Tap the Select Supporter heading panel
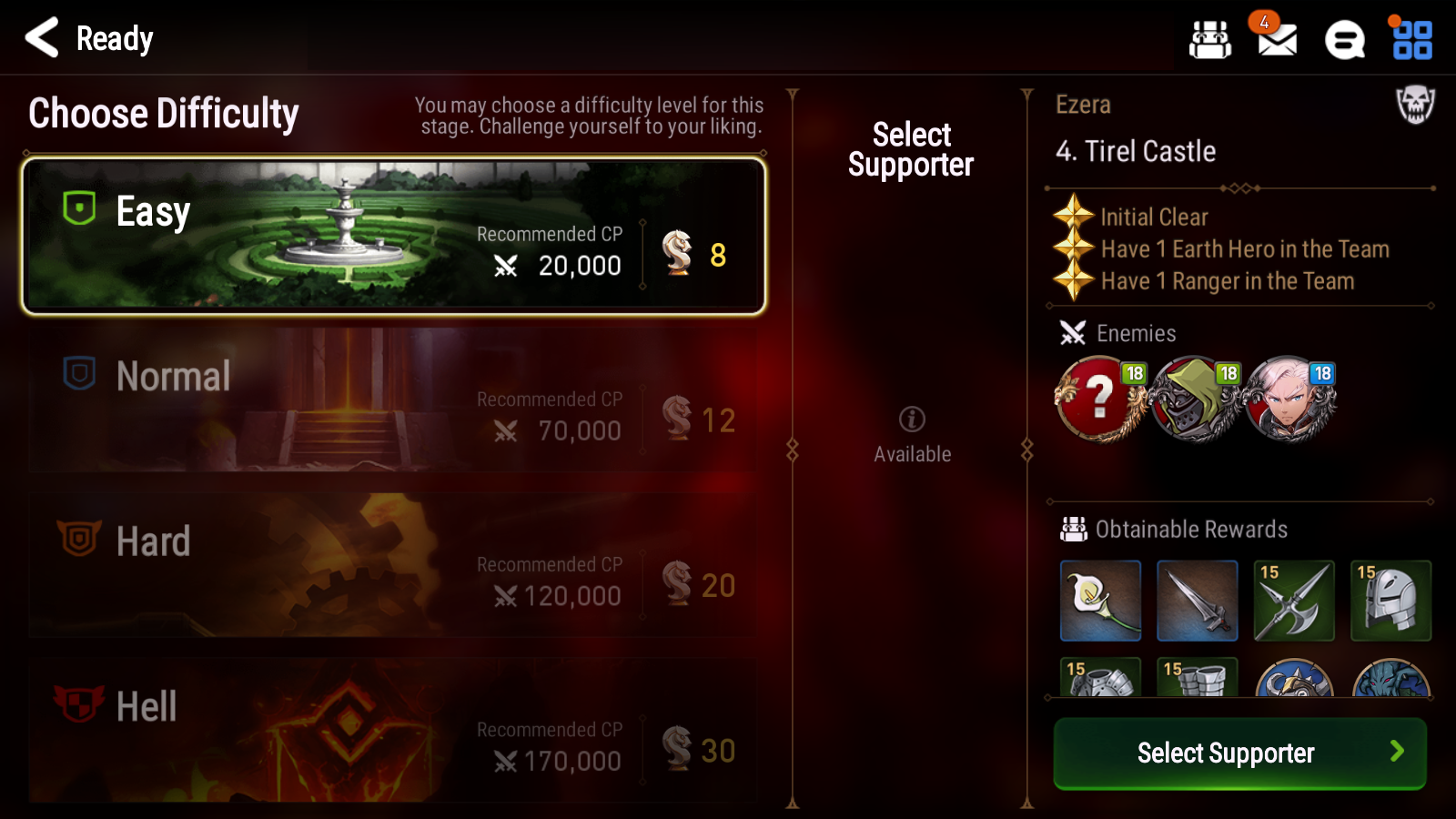The height and width of the screenshot is (819, 1456). point(911,150)
